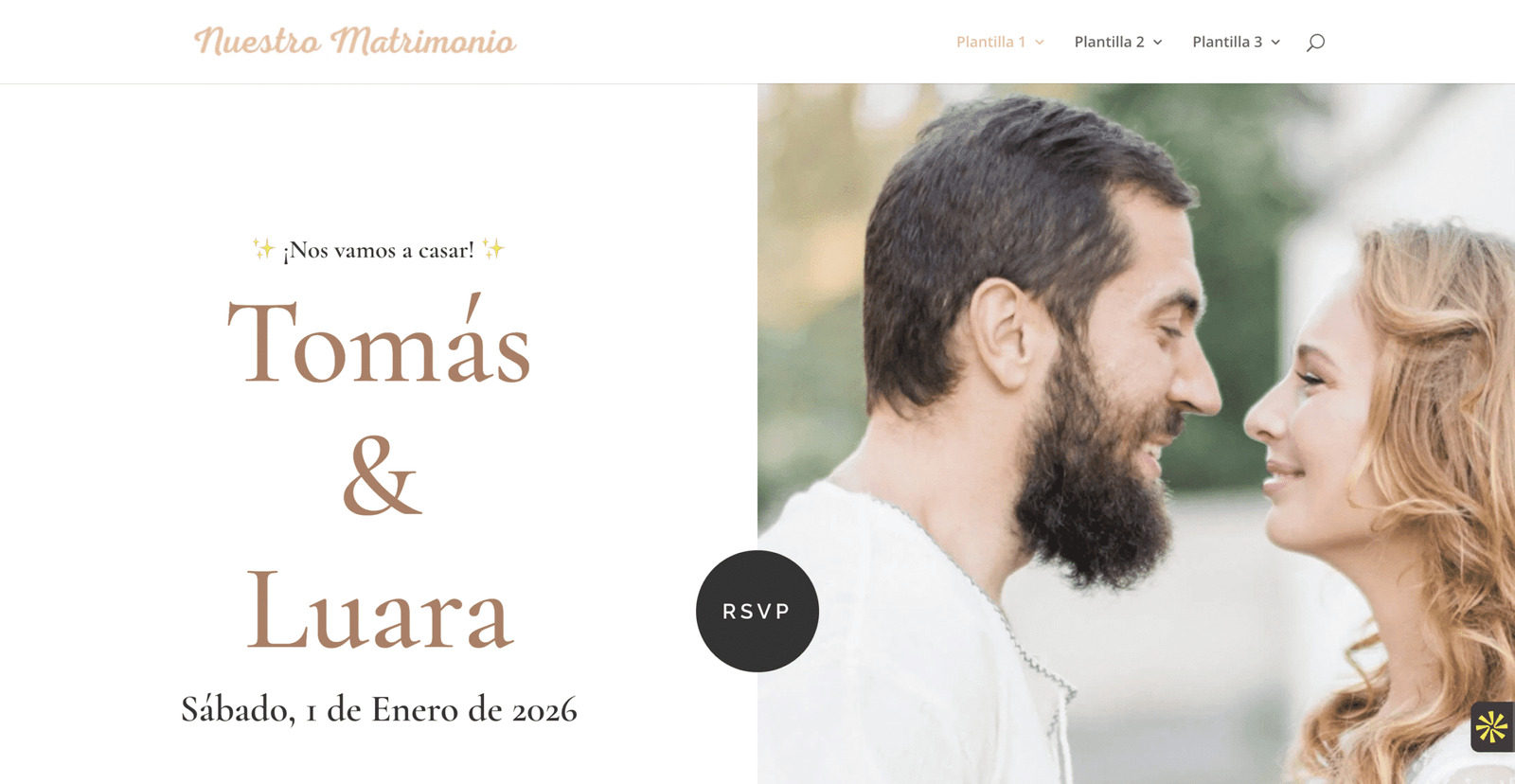Expand the chevron beside Plantilla 3

point(1275,43)
